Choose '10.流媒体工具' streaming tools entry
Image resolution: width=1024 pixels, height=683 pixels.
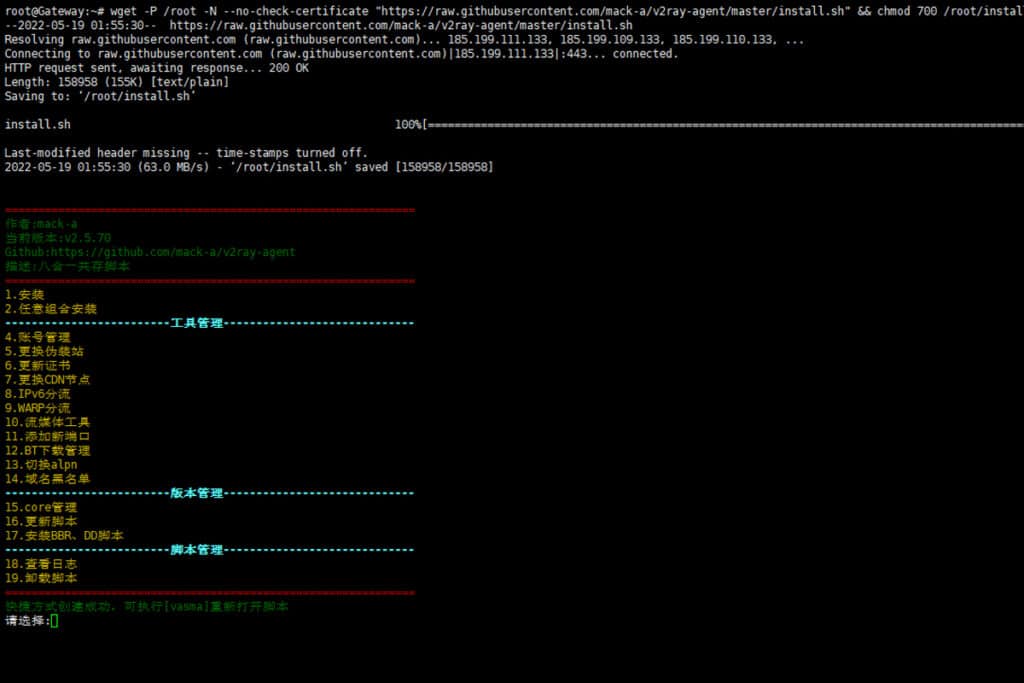click(x=48, y=422)
